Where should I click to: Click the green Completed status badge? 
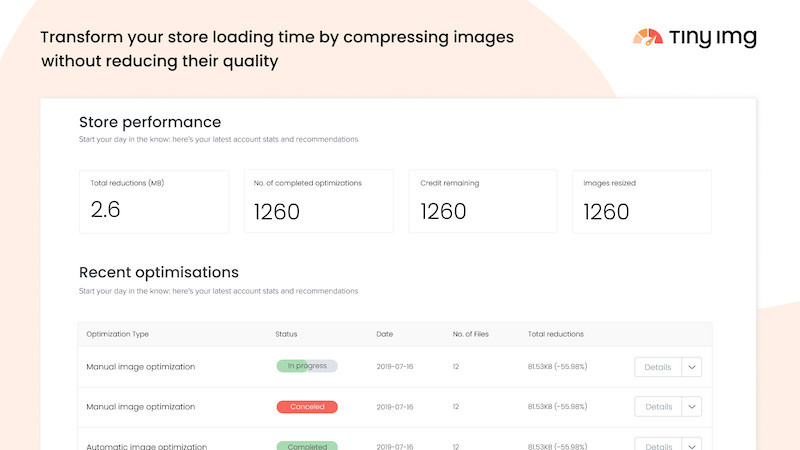click(307, 445)
